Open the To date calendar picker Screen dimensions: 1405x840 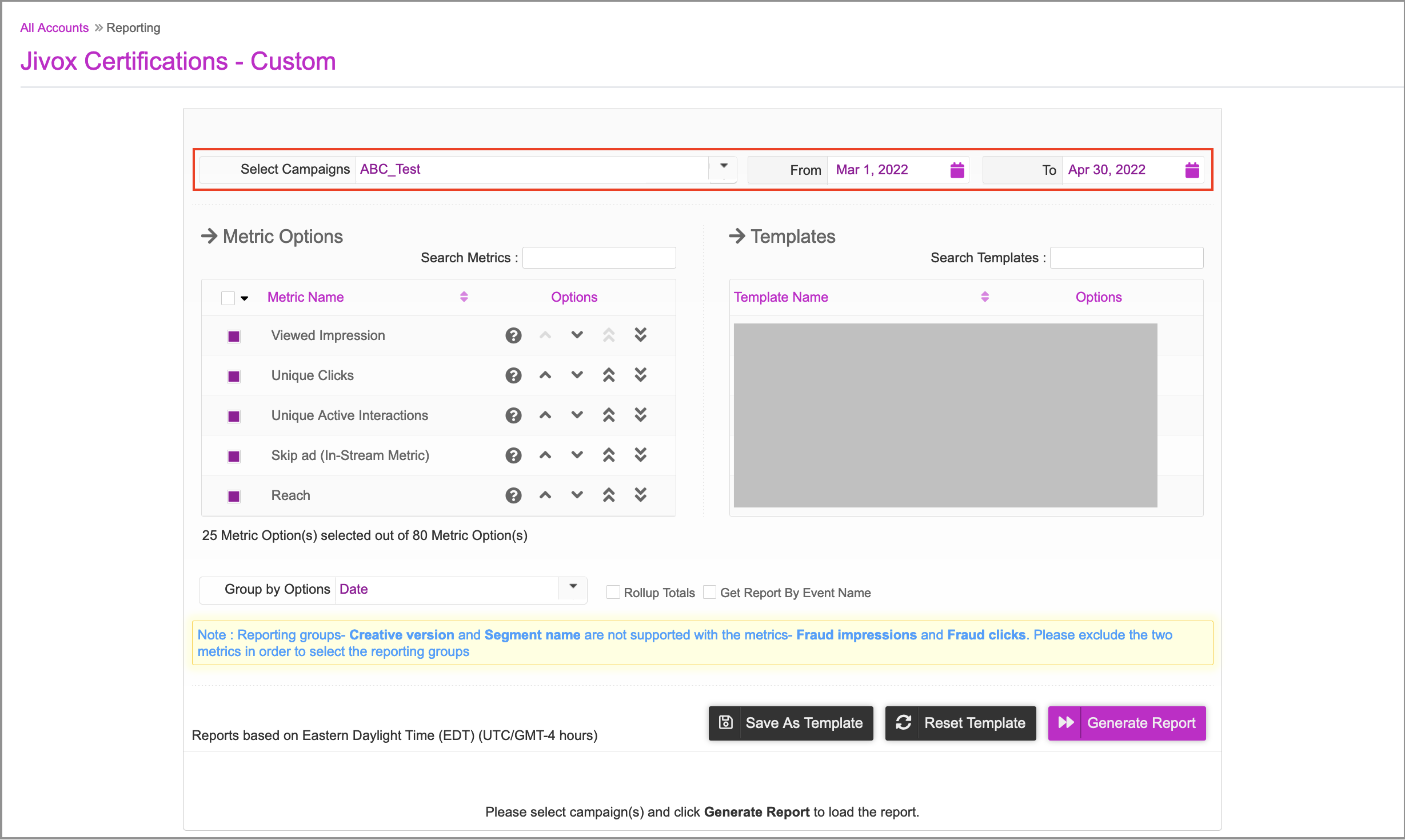click(x=1192, y=170)
